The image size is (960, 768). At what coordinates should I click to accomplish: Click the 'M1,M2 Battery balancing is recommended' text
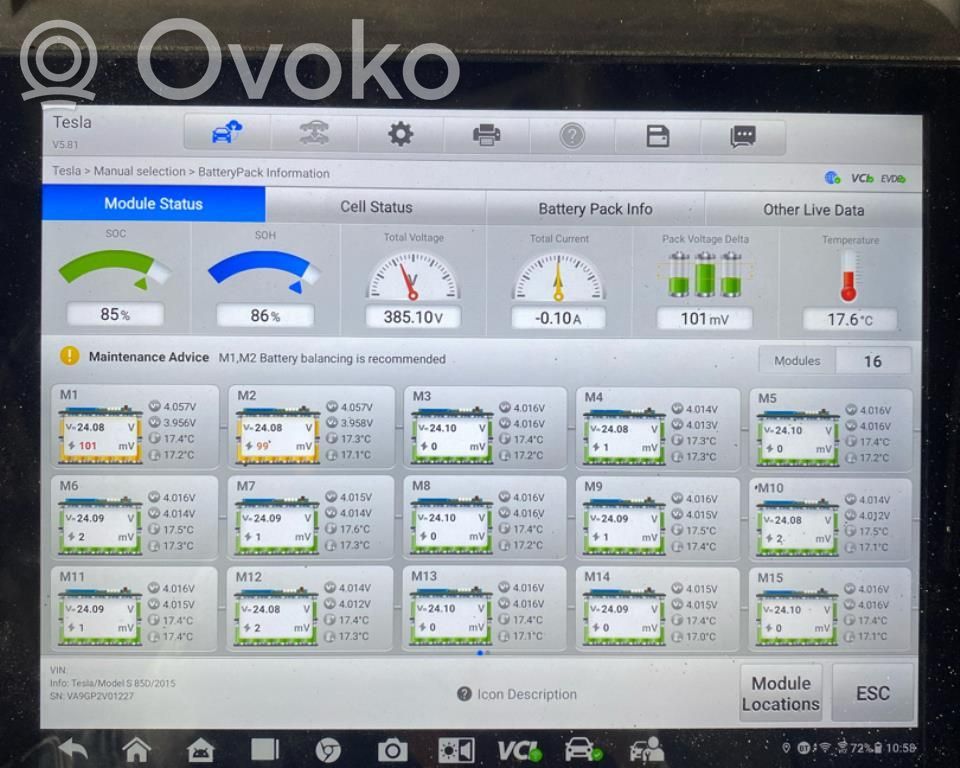click(332, 358)
